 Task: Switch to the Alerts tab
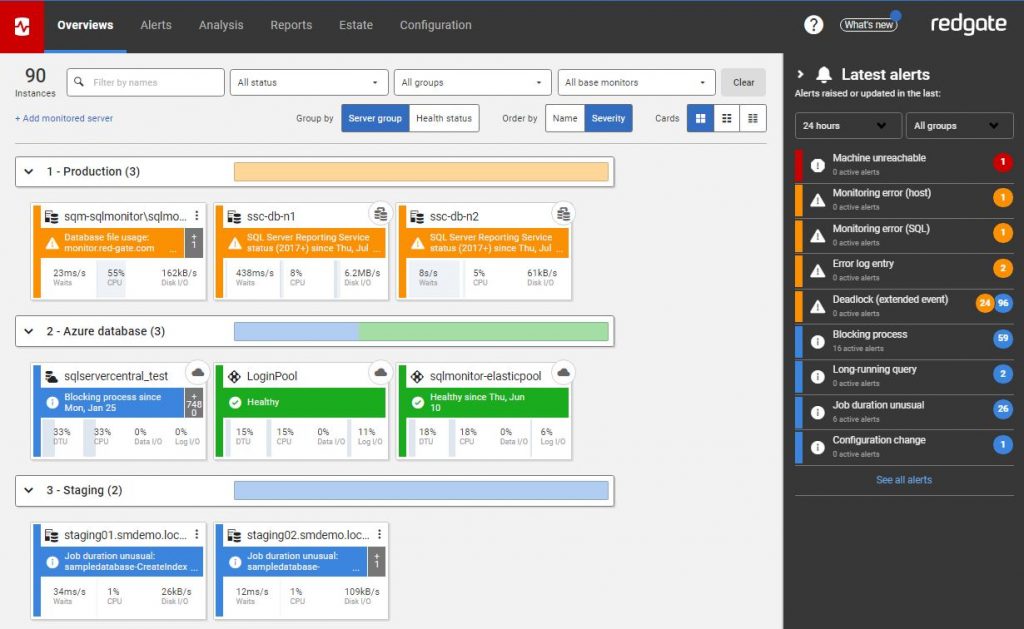(156, 26)
